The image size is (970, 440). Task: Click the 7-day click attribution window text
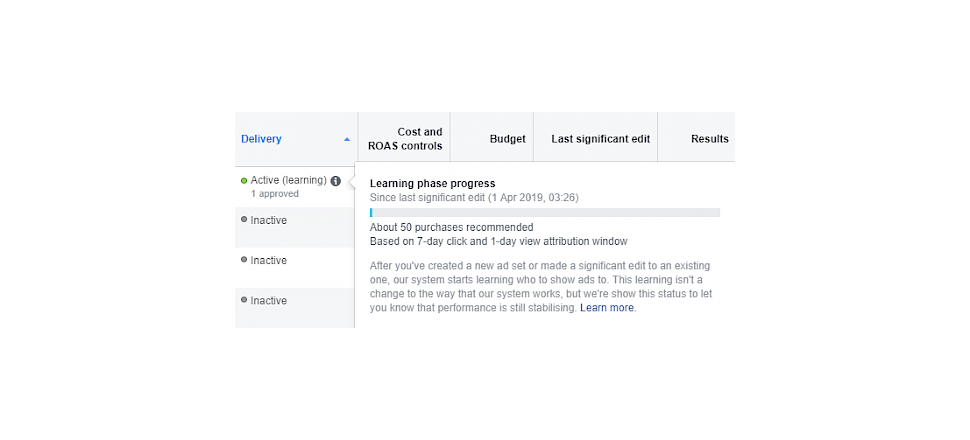(499, 241)
